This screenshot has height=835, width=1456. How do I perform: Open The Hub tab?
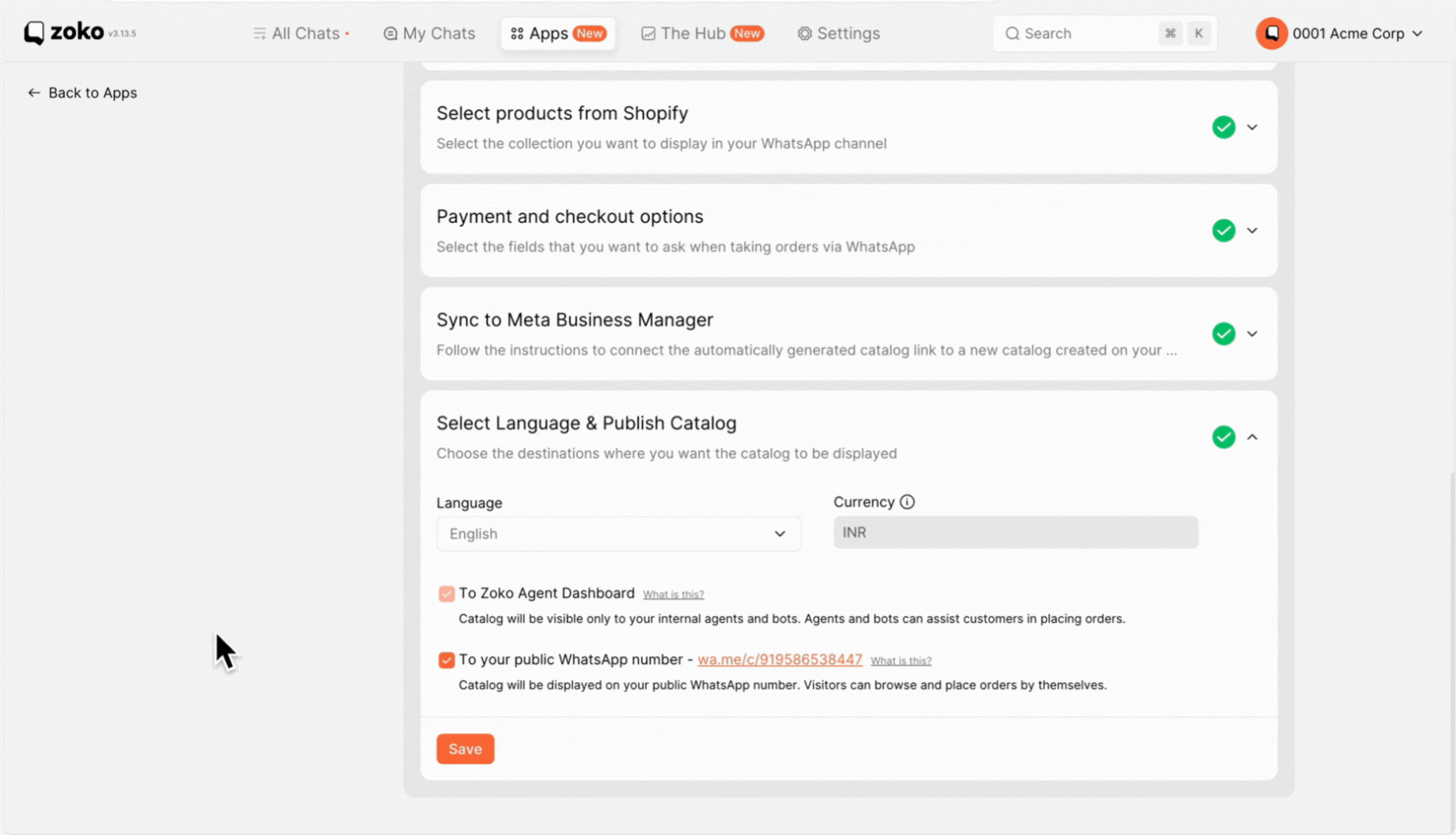(702, 33)
